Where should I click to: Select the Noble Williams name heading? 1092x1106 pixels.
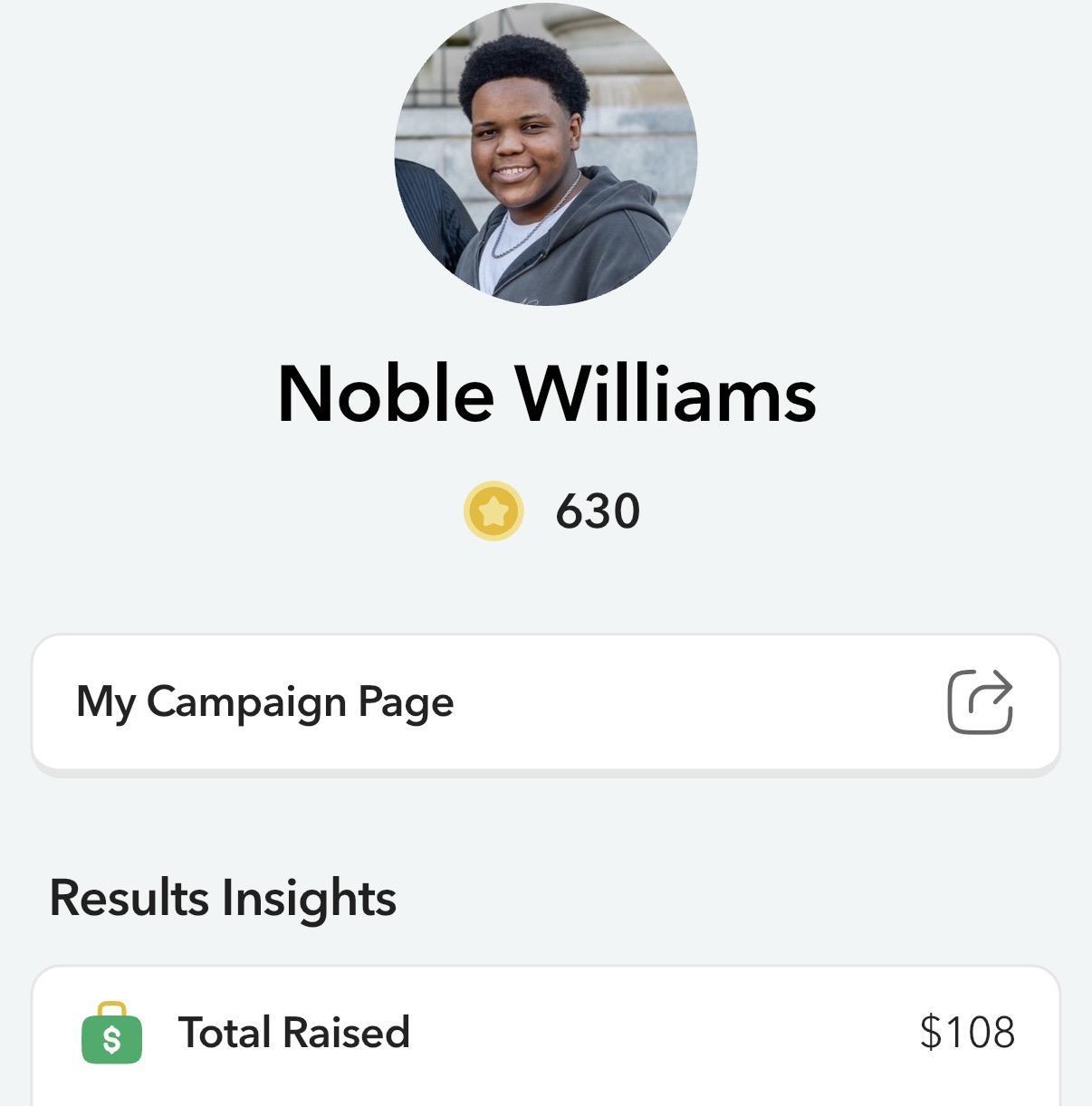(x=546, y=394)
